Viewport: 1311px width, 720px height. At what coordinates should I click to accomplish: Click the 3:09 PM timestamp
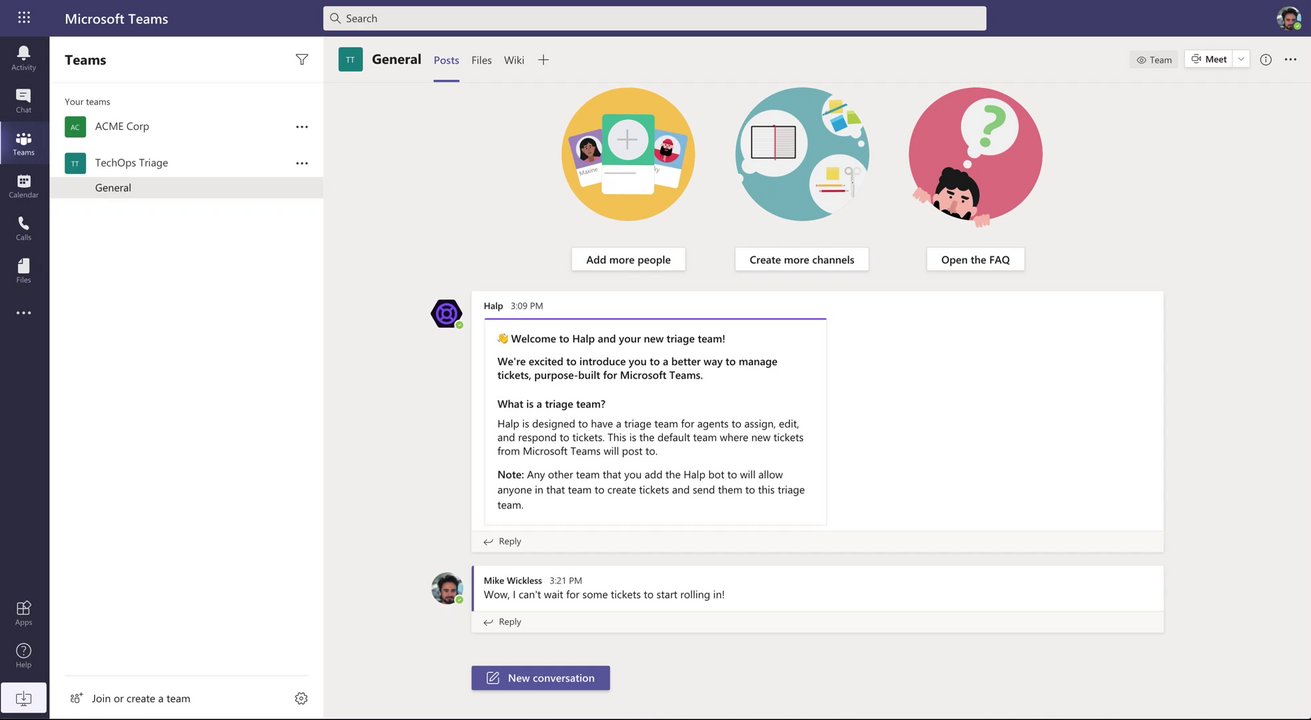[x=527, y=306]
